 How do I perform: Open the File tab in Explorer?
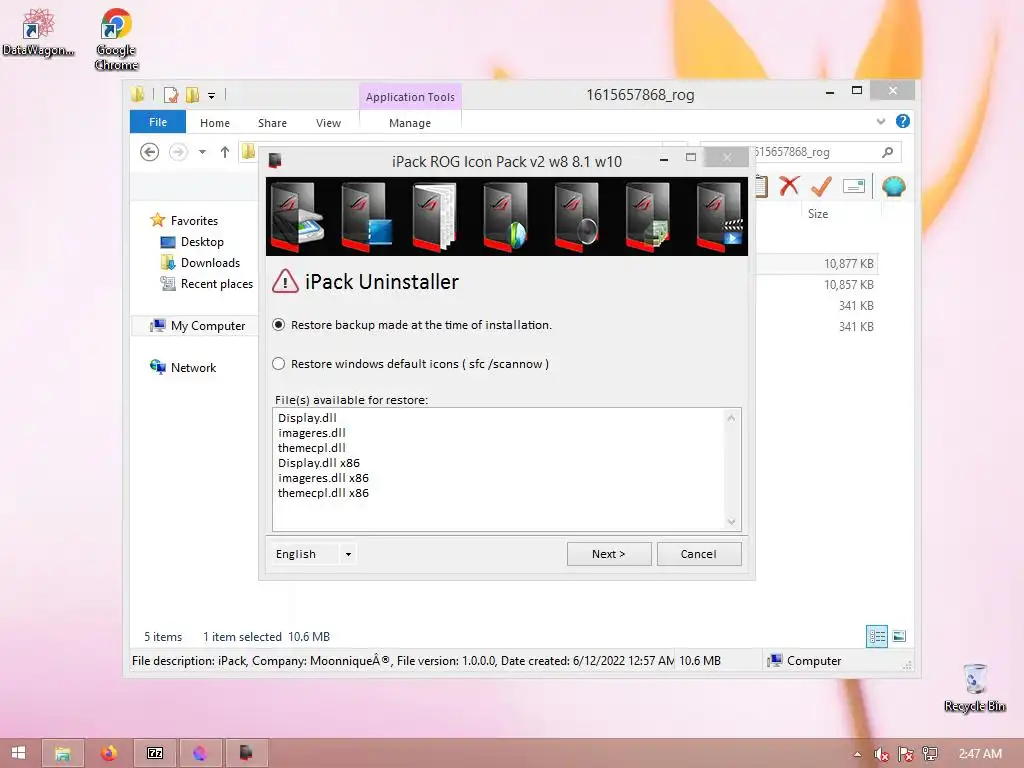coord(157,122)
